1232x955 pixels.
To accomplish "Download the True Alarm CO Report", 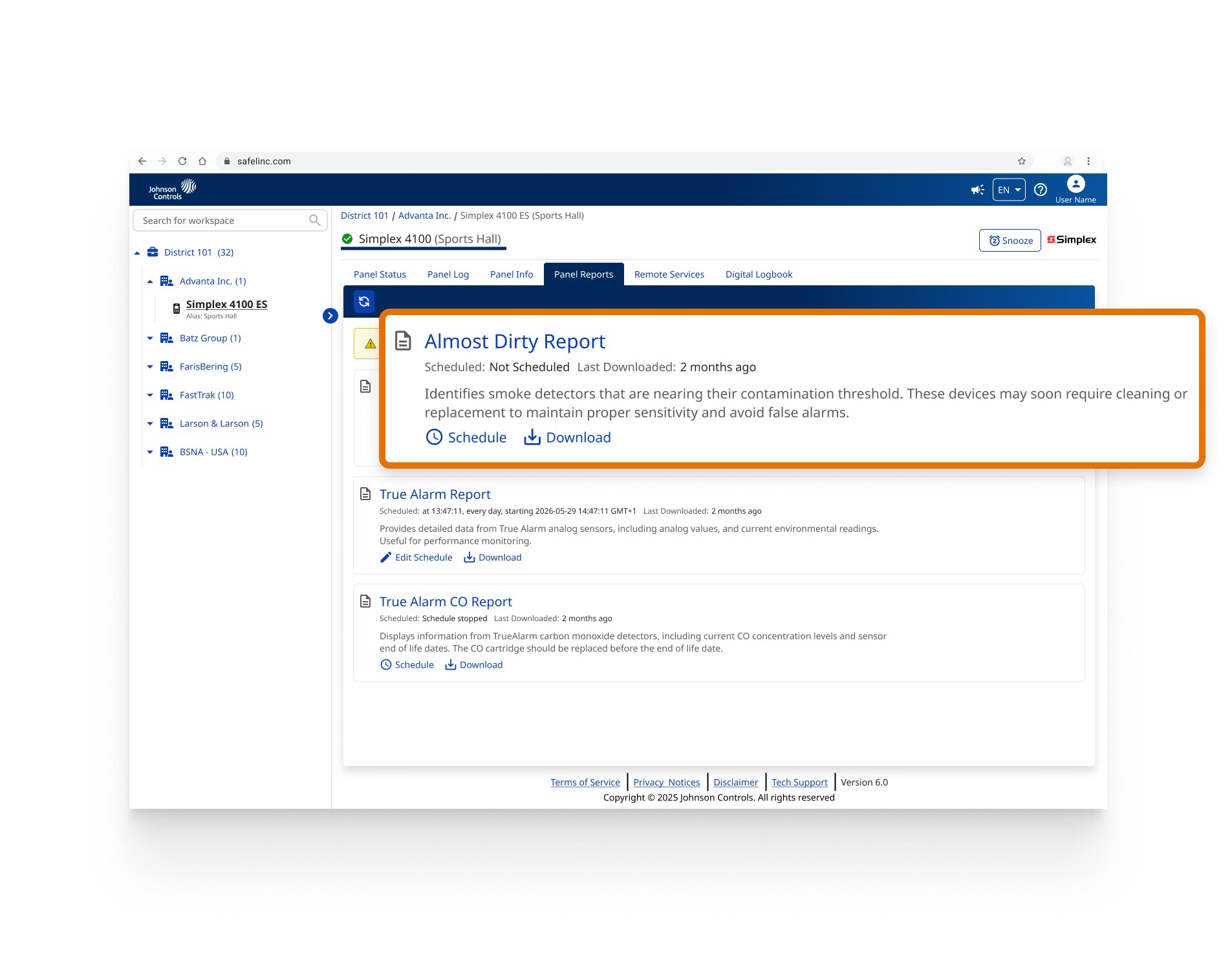I will coord(473,665).
